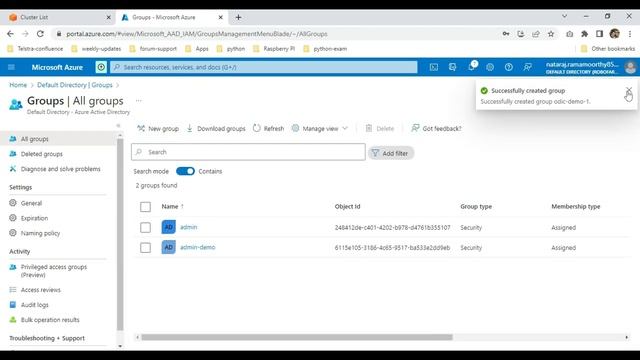Click the horizontal scrollbar under the table
The height and width of the screenshot is (360, 640).
click(297, 337)
